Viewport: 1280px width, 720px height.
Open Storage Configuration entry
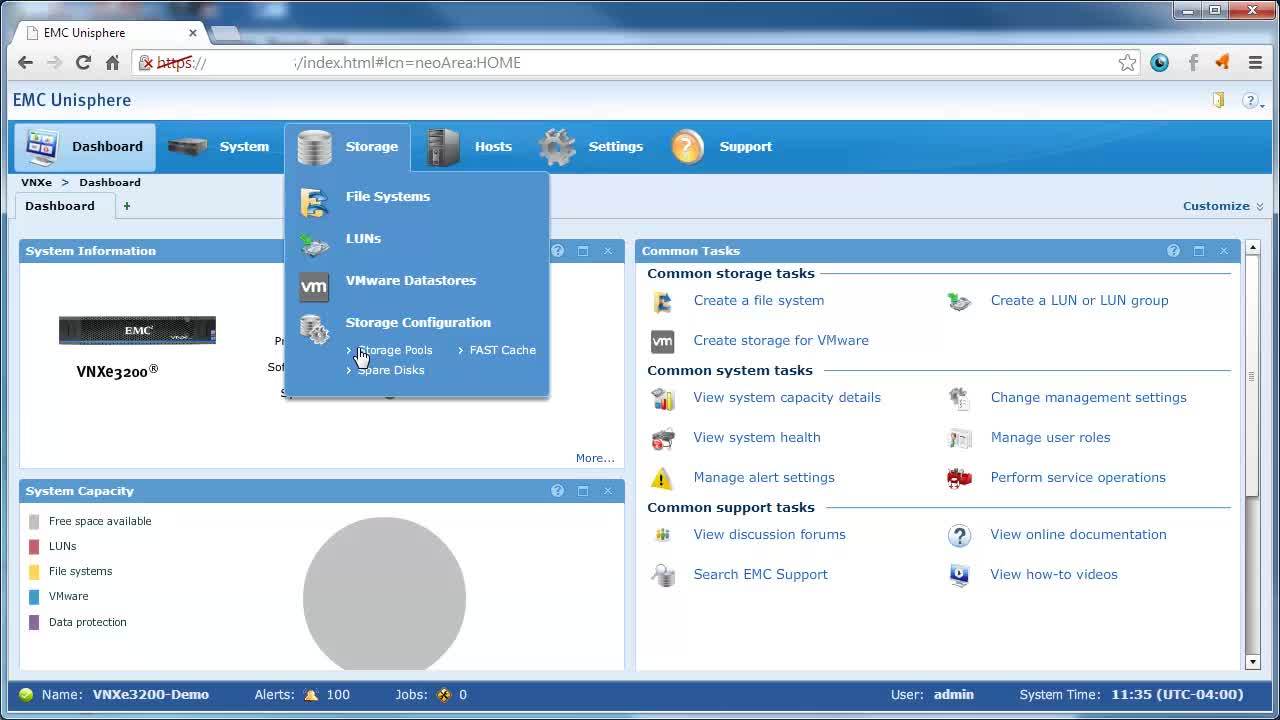point(418,322)
